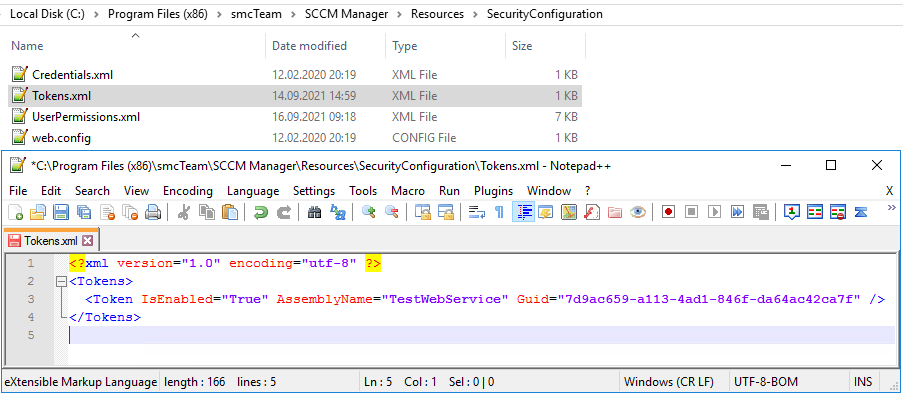The image size is (903, 393).
Task: Click the Print toolbar icon
Action: pos(153,212)
